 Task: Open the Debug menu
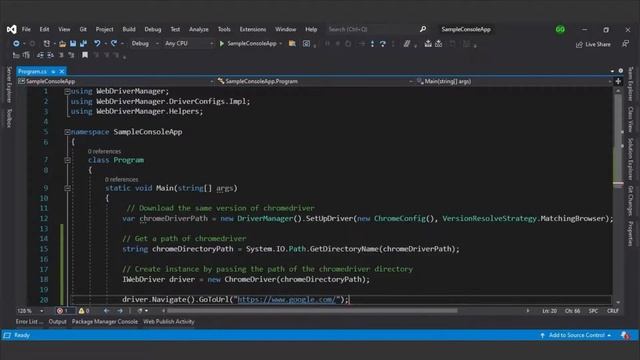tap(153, 29)
